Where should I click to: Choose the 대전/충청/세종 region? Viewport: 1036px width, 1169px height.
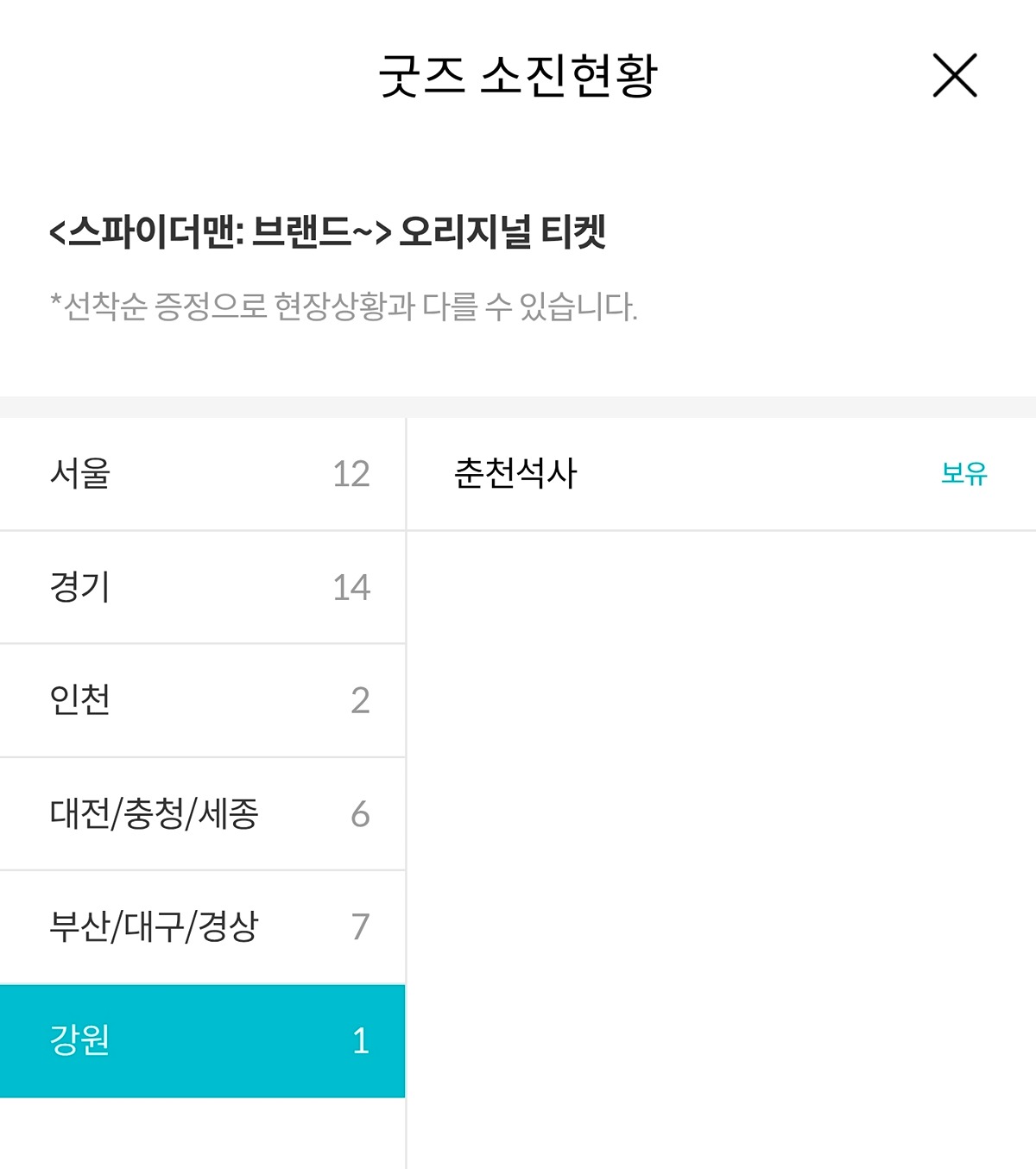[x=202, y=813]
